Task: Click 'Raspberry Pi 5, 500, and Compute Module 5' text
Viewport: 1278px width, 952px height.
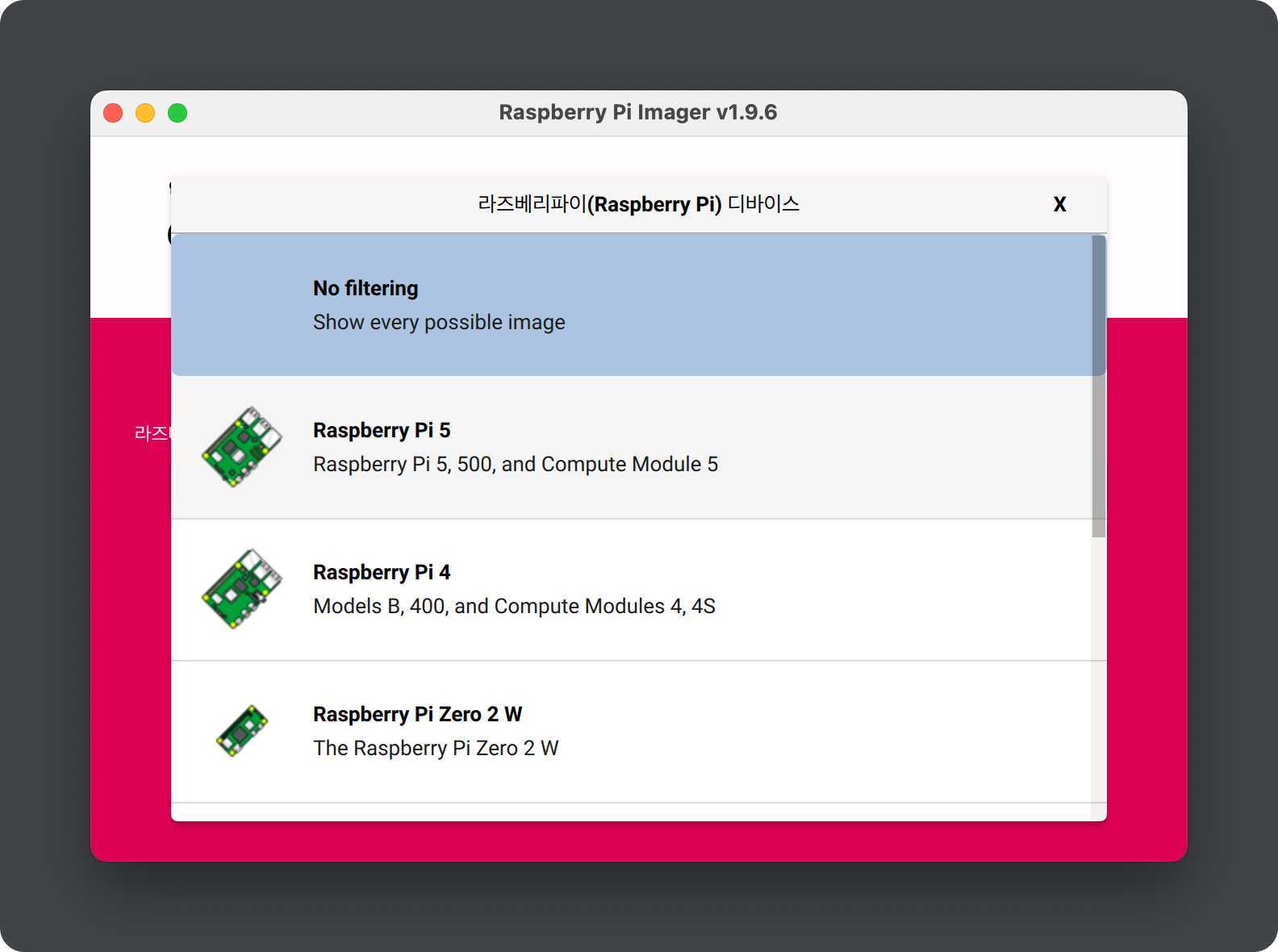Action: point(516,464)
